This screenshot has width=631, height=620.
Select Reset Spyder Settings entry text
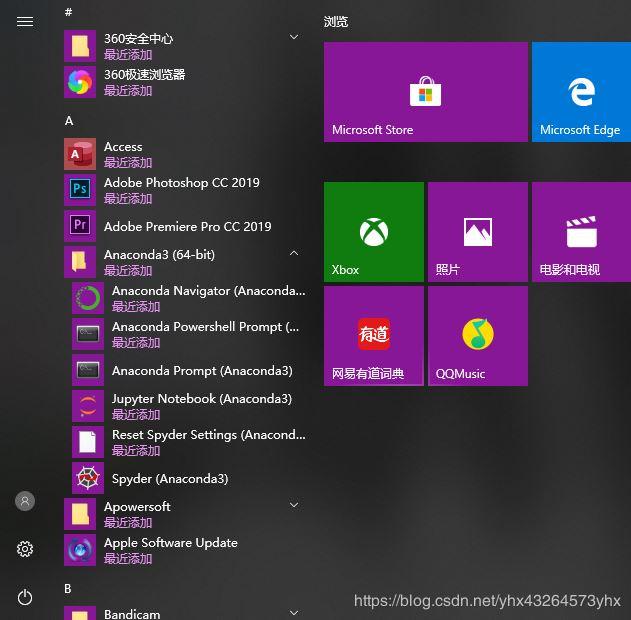click(209, 435)
